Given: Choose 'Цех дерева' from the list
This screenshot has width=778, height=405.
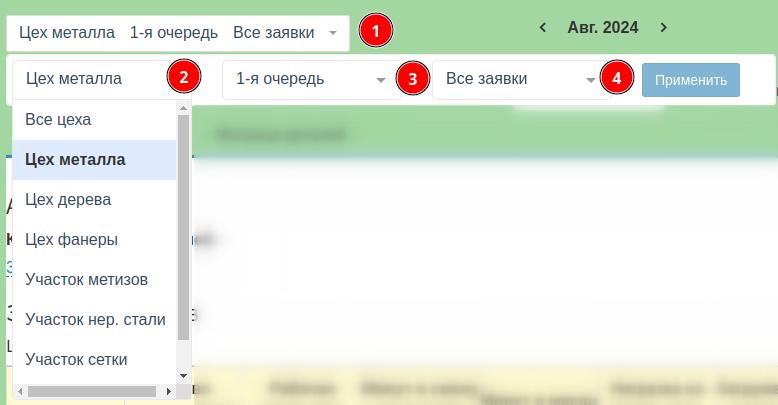Looking at the screenshot, I should click(94, 200).
